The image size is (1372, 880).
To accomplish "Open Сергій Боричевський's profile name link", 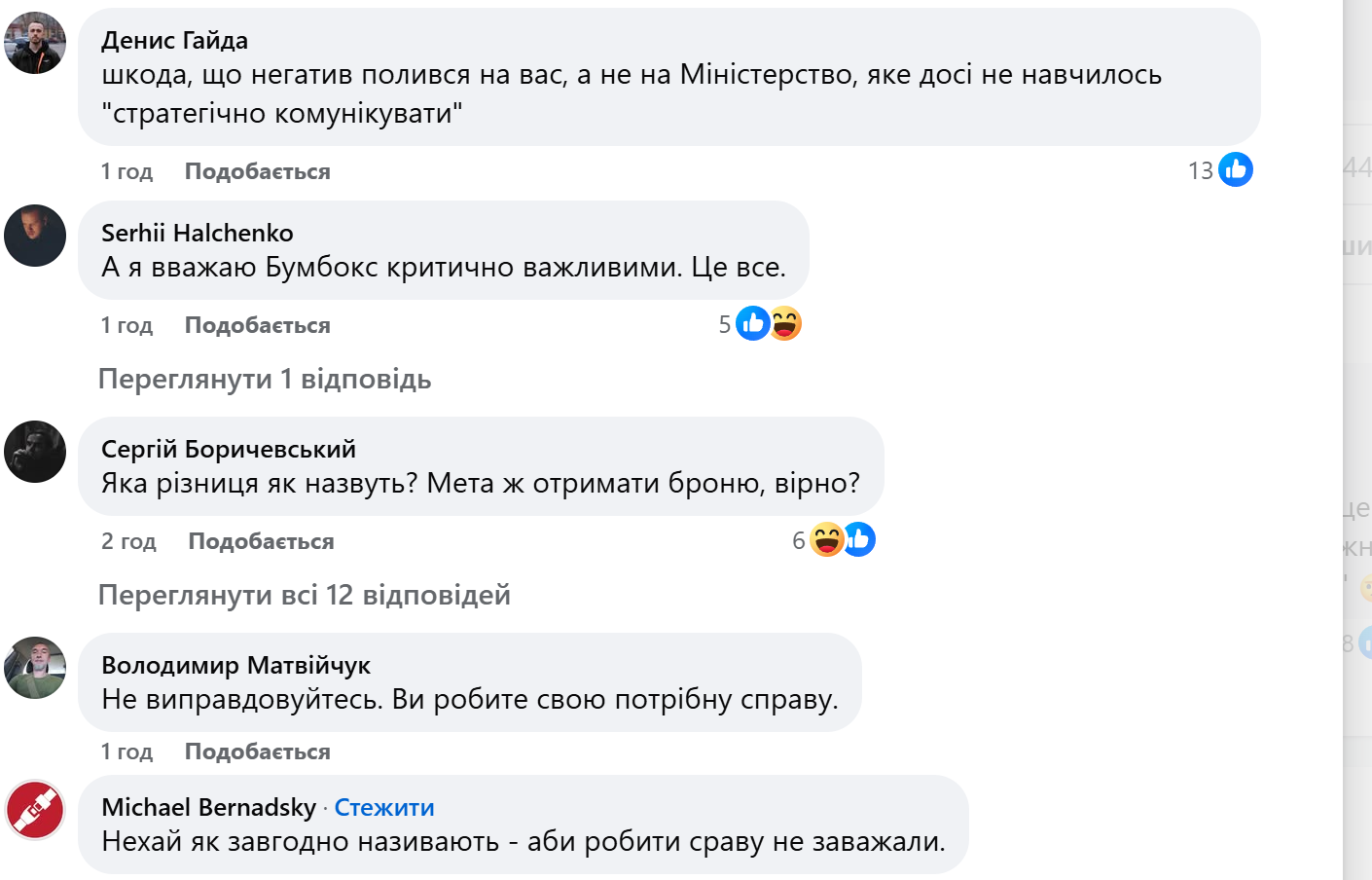I will pos(229,449).
